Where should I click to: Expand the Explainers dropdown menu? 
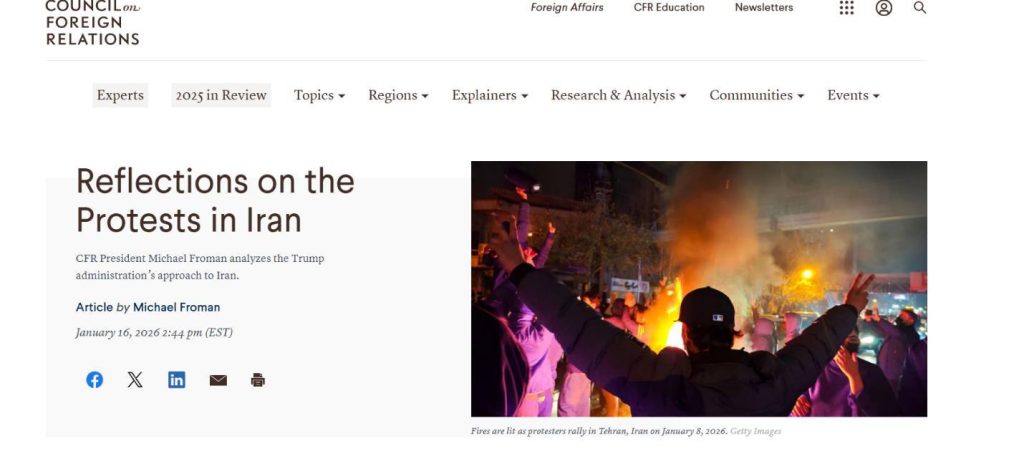pos(490,95)
